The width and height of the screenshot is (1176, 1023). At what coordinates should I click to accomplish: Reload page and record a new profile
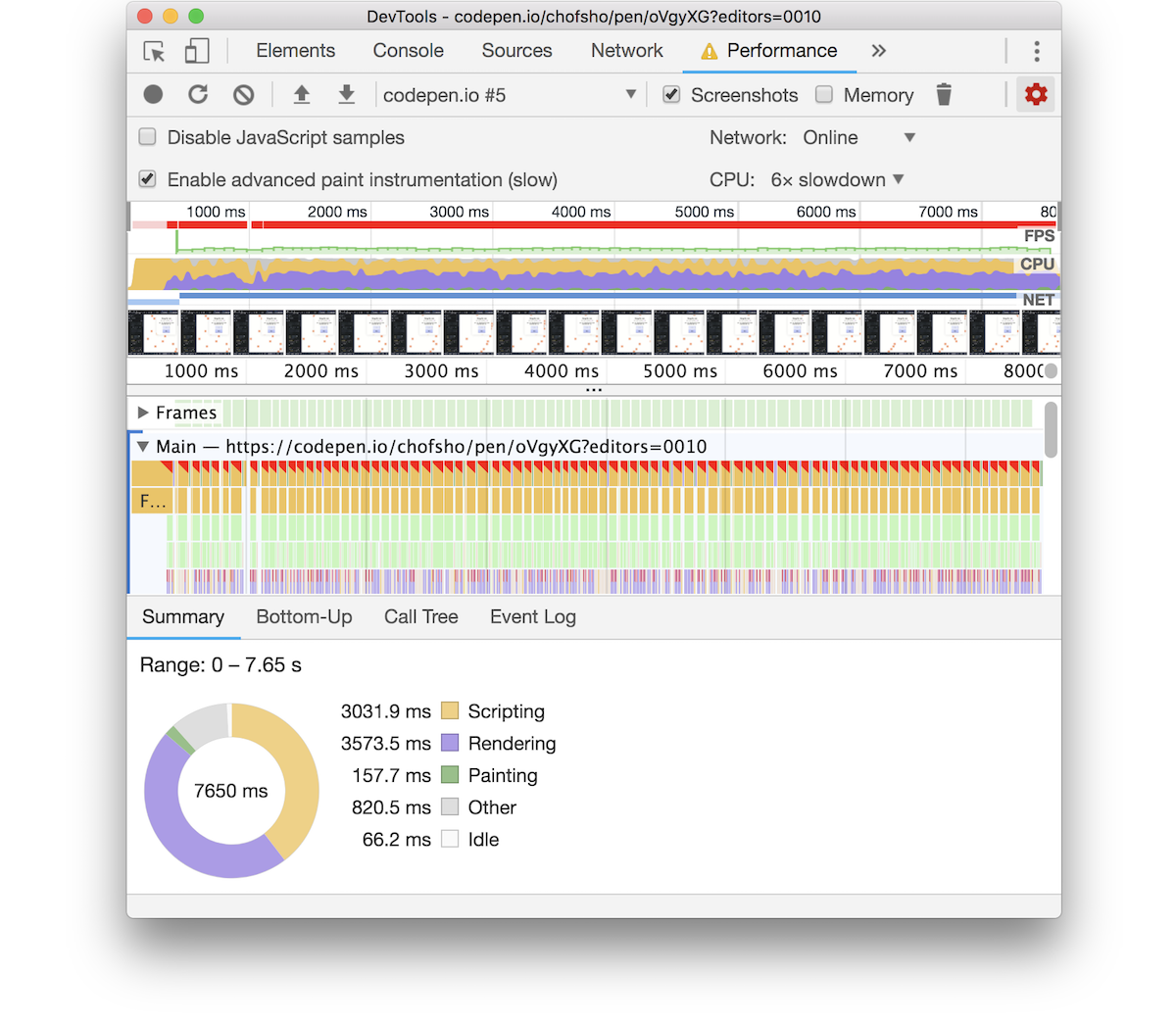[198, 94]
